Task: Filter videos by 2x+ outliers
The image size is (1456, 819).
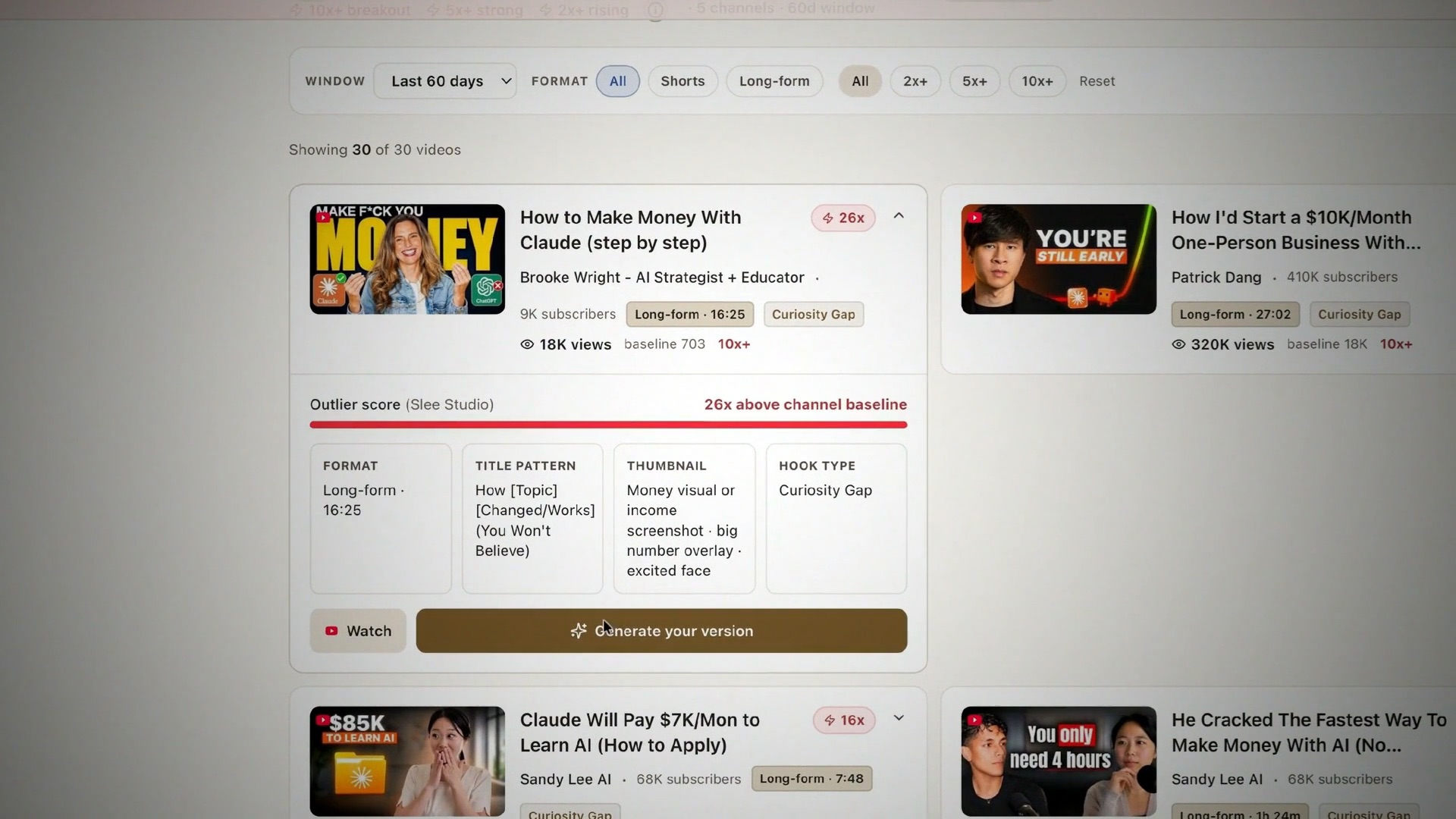Action: click(915, 81)
